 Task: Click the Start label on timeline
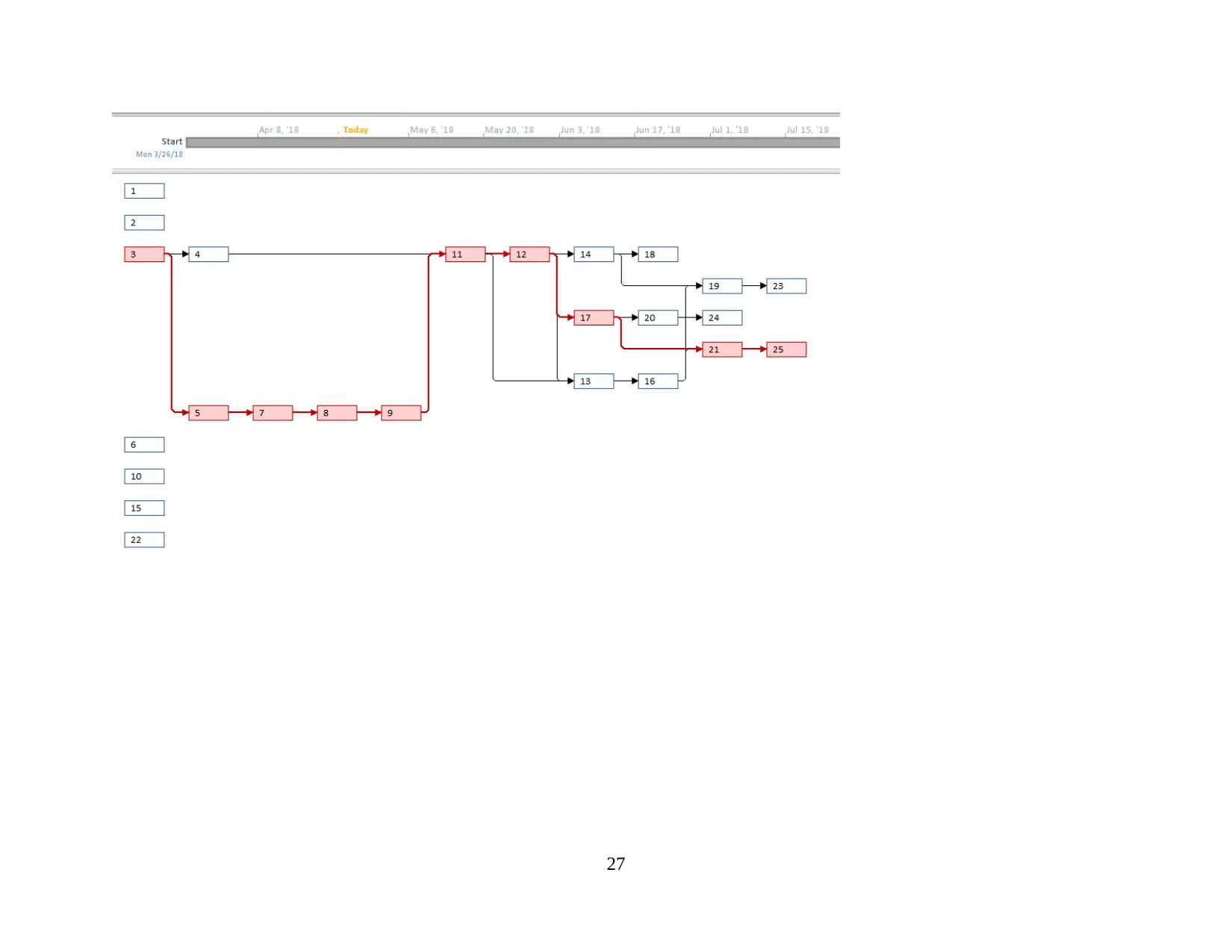[172, 142]
